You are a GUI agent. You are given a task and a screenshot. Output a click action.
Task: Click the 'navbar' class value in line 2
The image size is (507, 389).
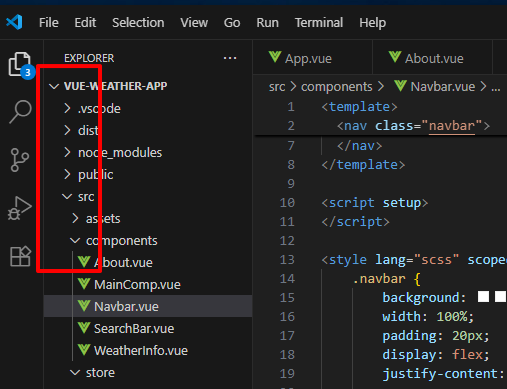coord(451,126)
